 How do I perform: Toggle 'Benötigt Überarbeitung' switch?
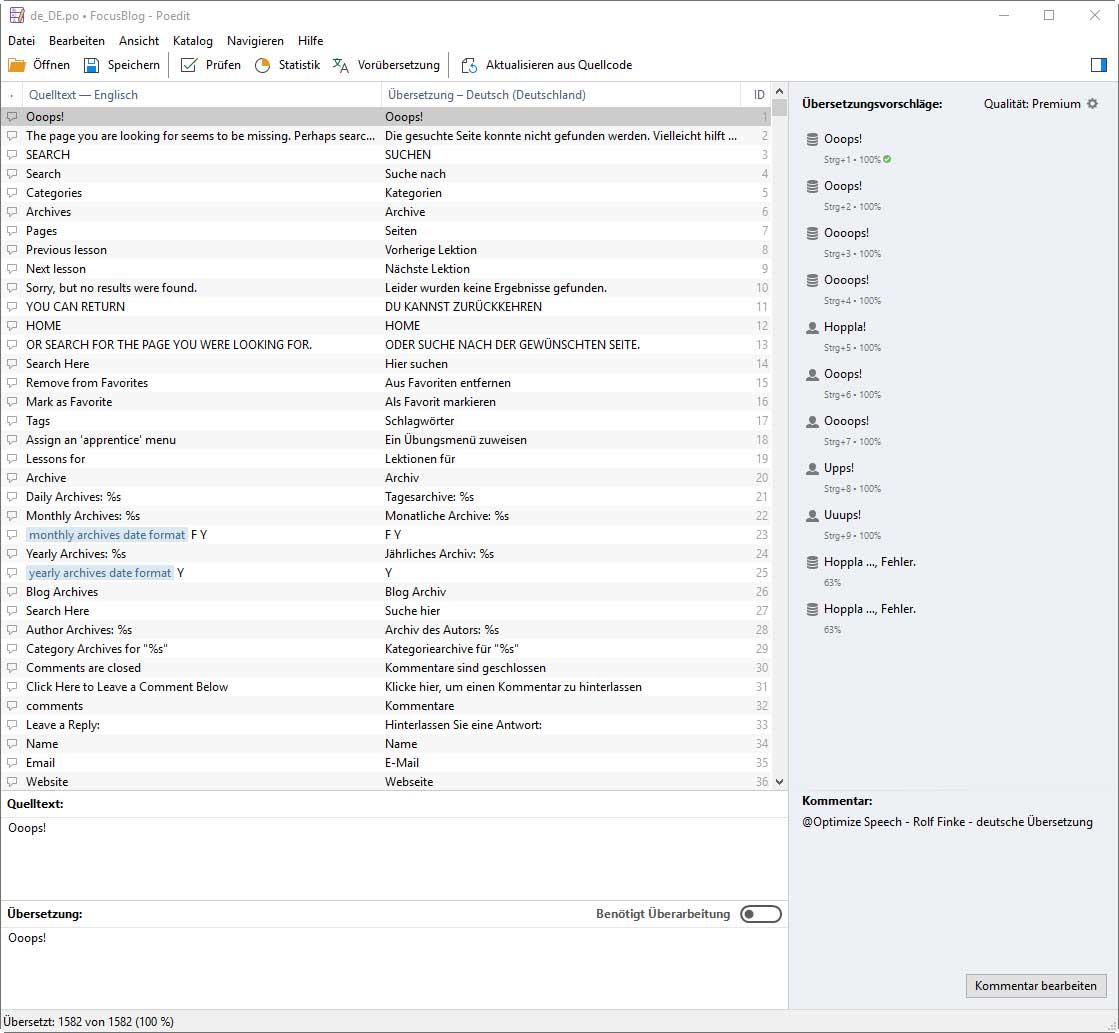pos(761,914)
